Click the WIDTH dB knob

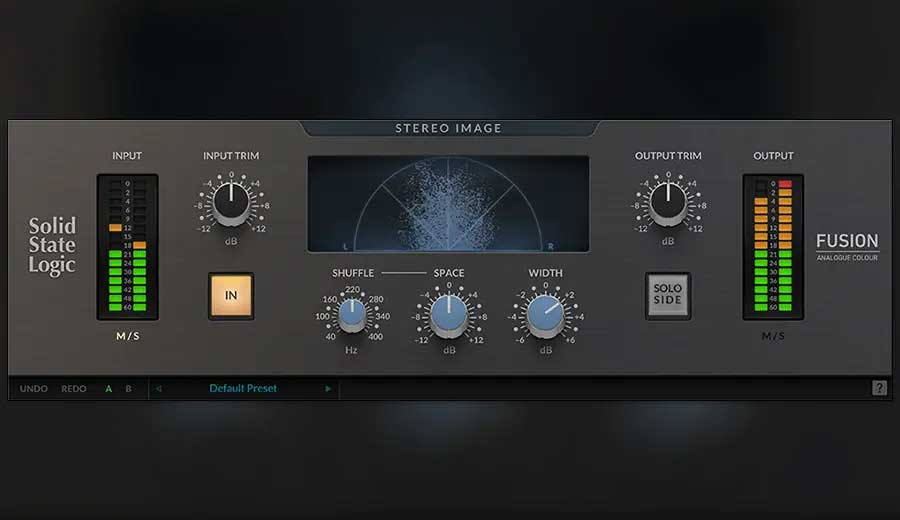tap(545, 315)
